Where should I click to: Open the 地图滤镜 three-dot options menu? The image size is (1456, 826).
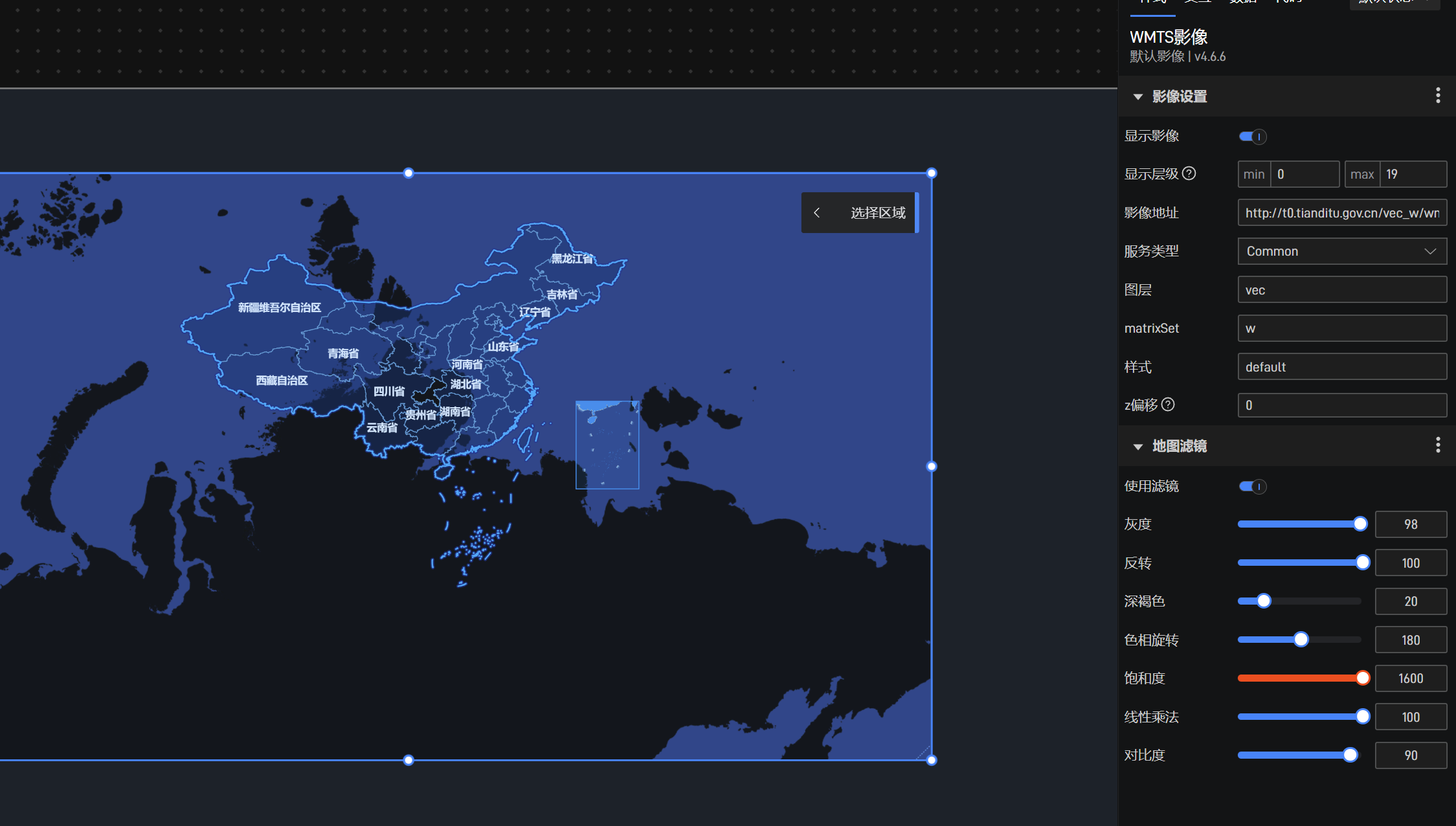(x=1438, y=445)
